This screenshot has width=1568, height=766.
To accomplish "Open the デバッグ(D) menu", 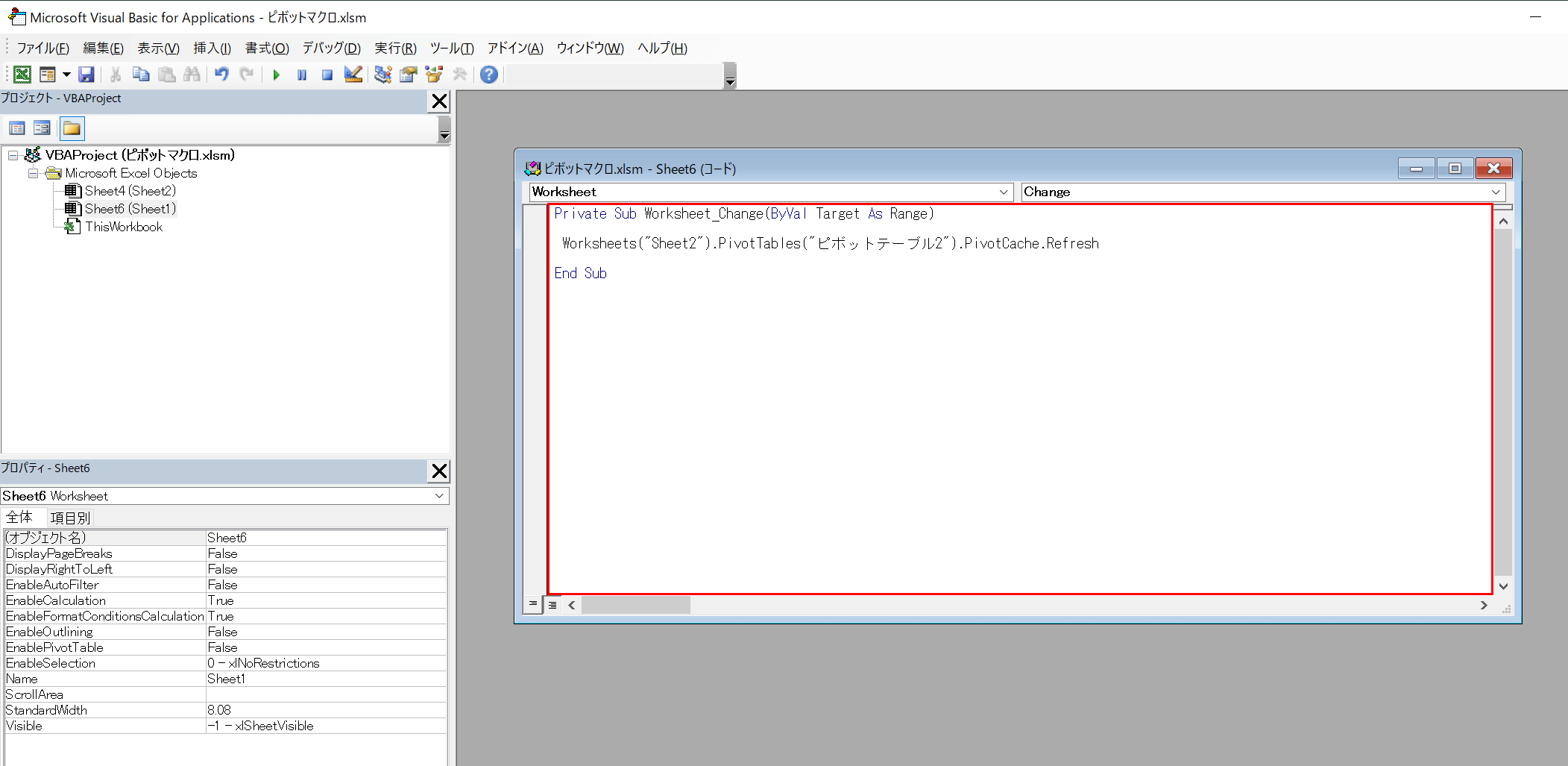I will click(x=331, y=48).
